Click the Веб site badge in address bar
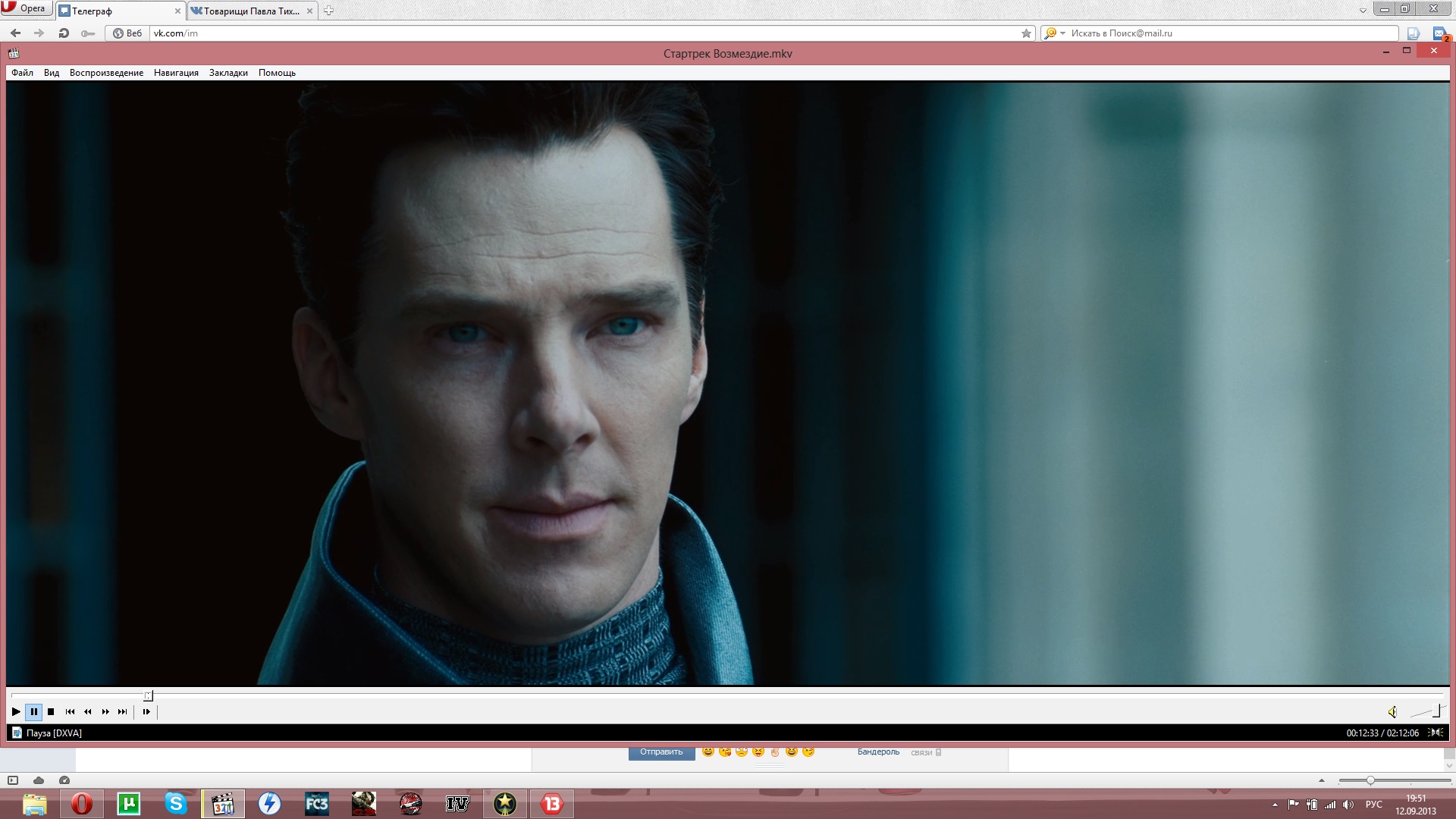The width and height of the screenshot is (1456, 819). click(127, 33)
